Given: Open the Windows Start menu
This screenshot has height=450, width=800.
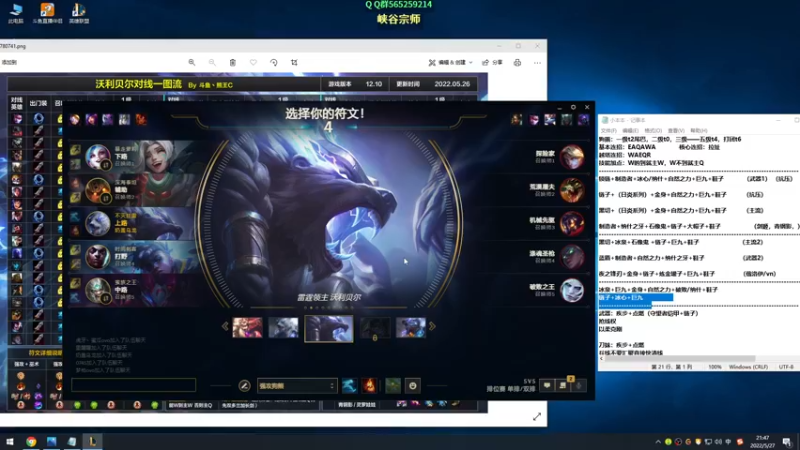Looking at the screenshot, I should 10,441.
